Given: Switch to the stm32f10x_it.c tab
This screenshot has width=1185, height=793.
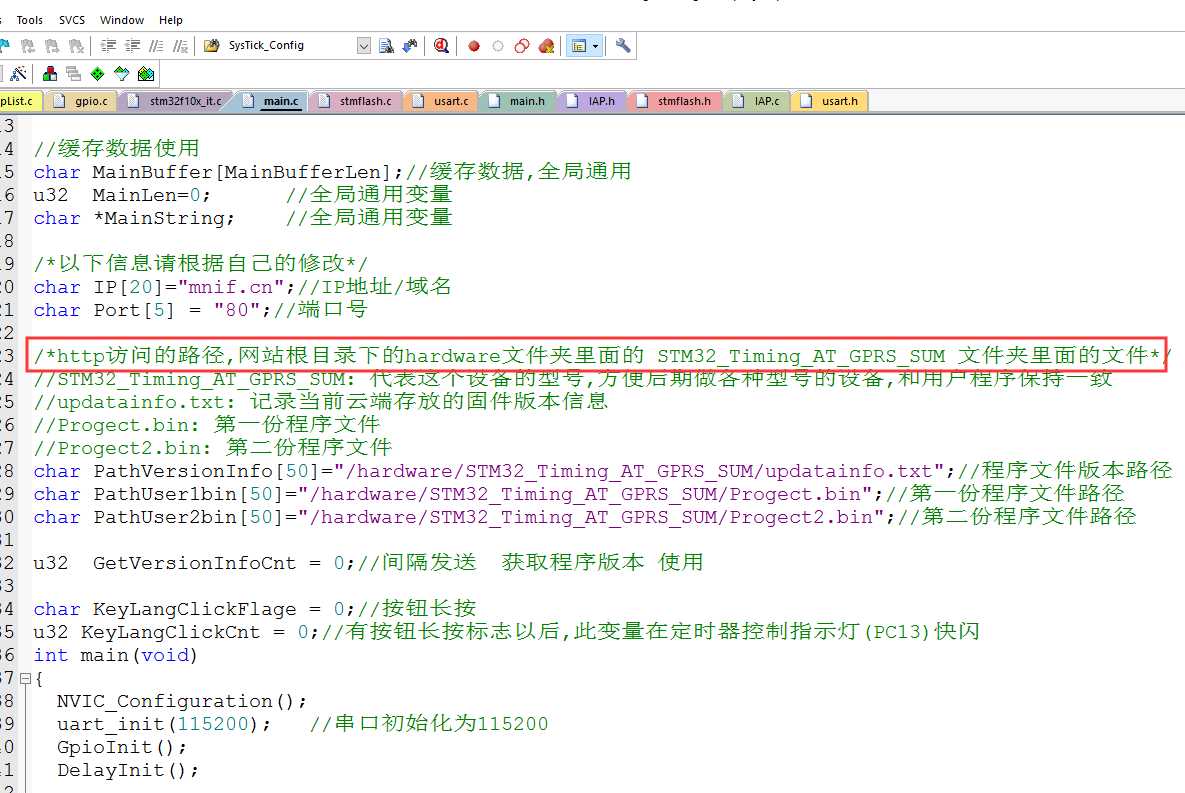Looking at the screenshot, I should [175, 101].
